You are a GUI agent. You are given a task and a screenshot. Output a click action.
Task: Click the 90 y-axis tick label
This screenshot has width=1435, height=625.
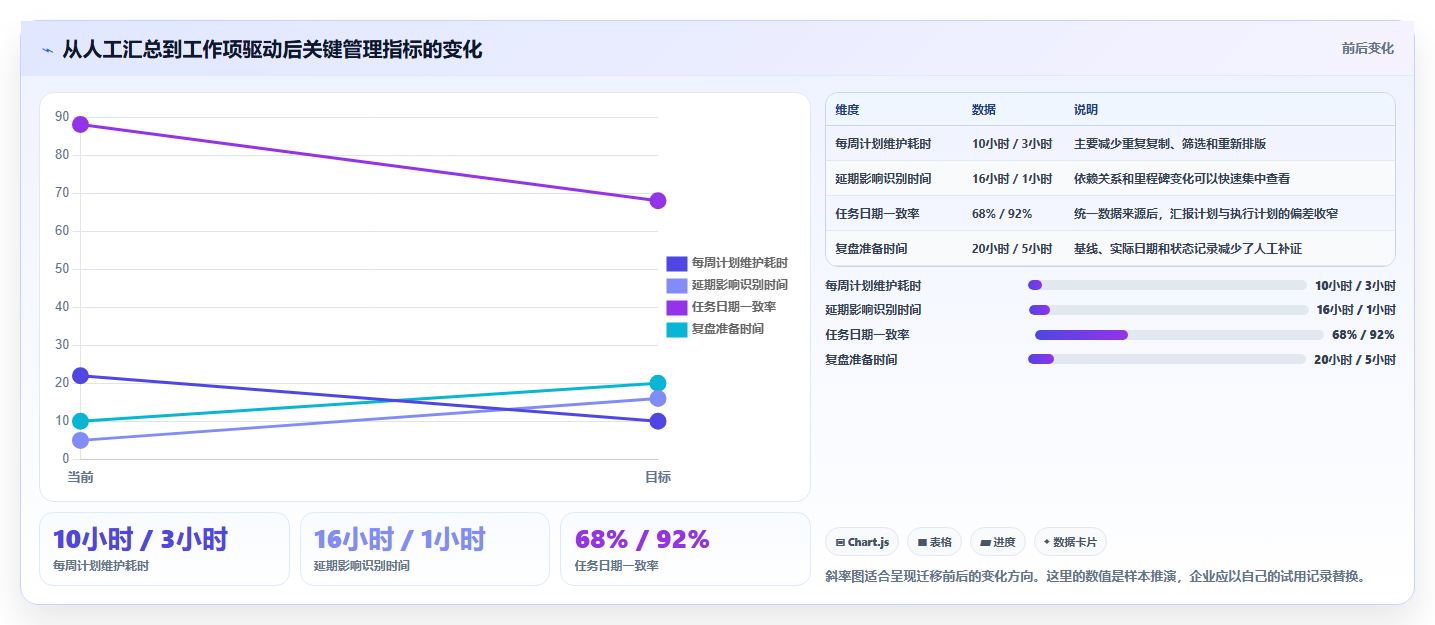coord(62,117)
